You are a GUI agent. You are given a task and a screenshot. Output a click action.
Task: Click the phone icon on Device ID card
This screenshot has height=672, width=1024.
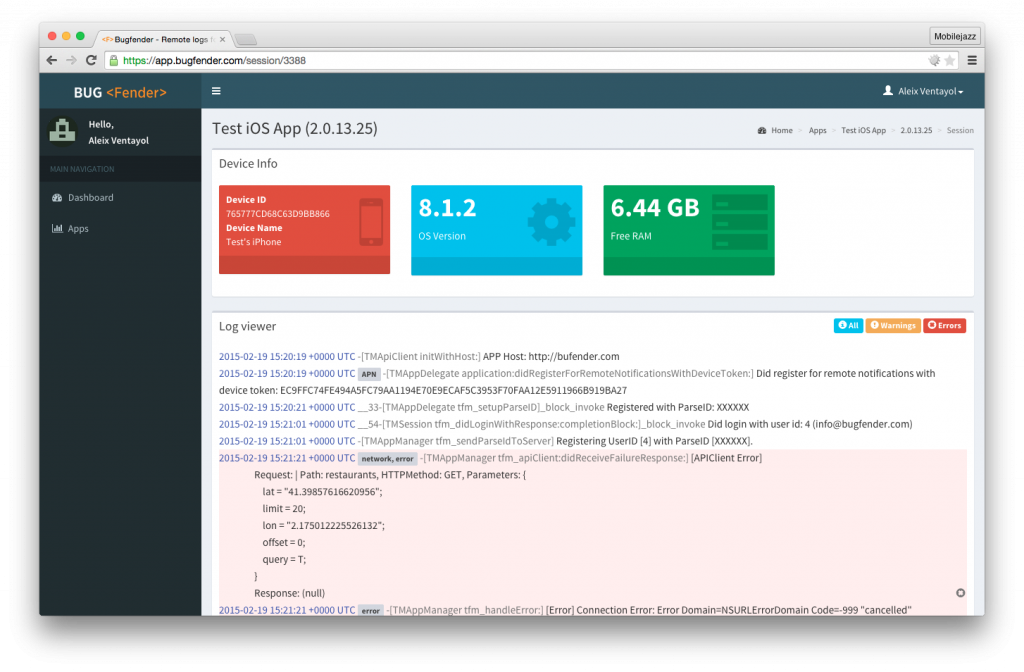click(371, 222)
